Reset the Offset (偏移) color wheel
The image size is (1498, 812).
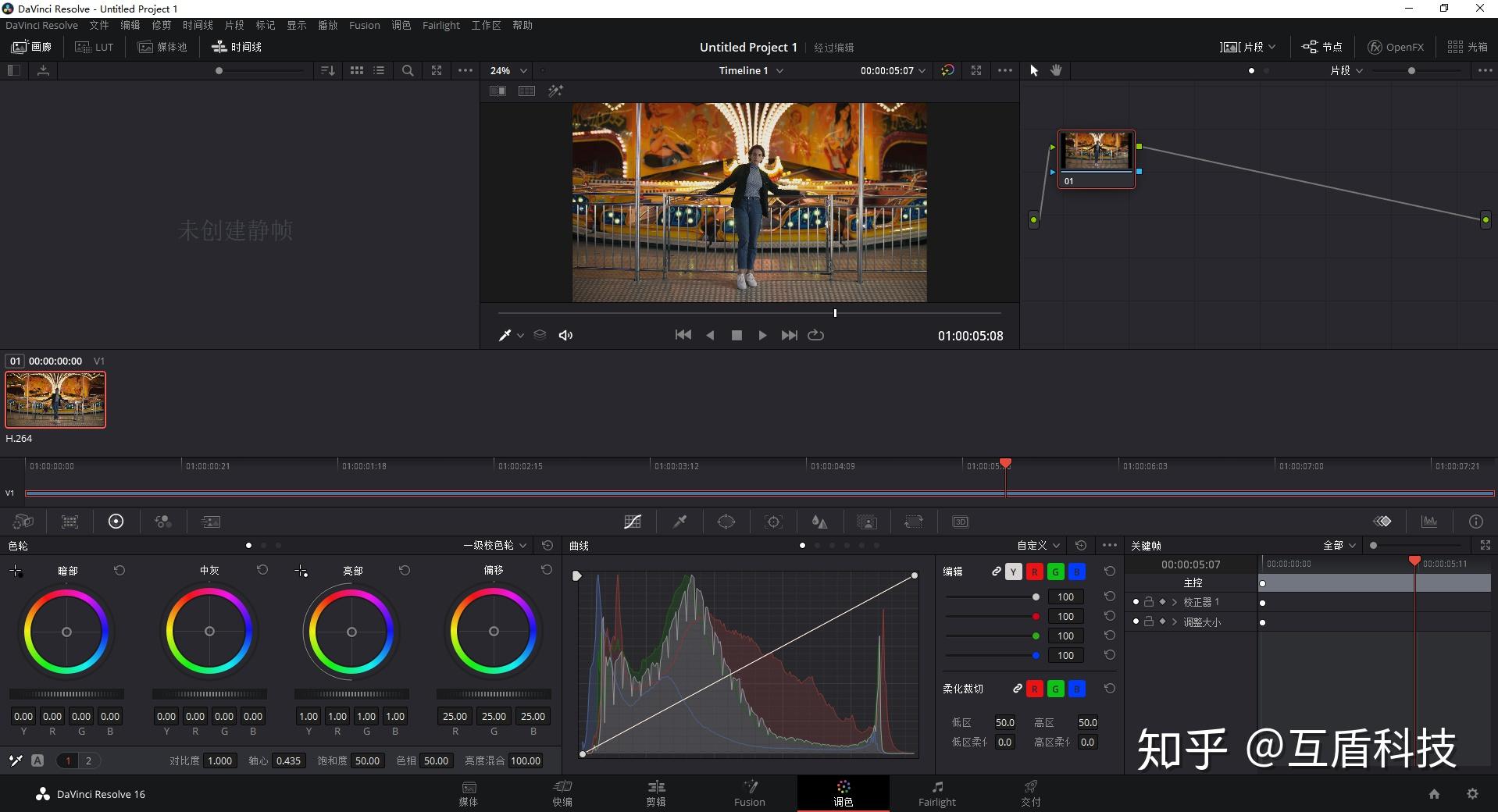[547, 570]
